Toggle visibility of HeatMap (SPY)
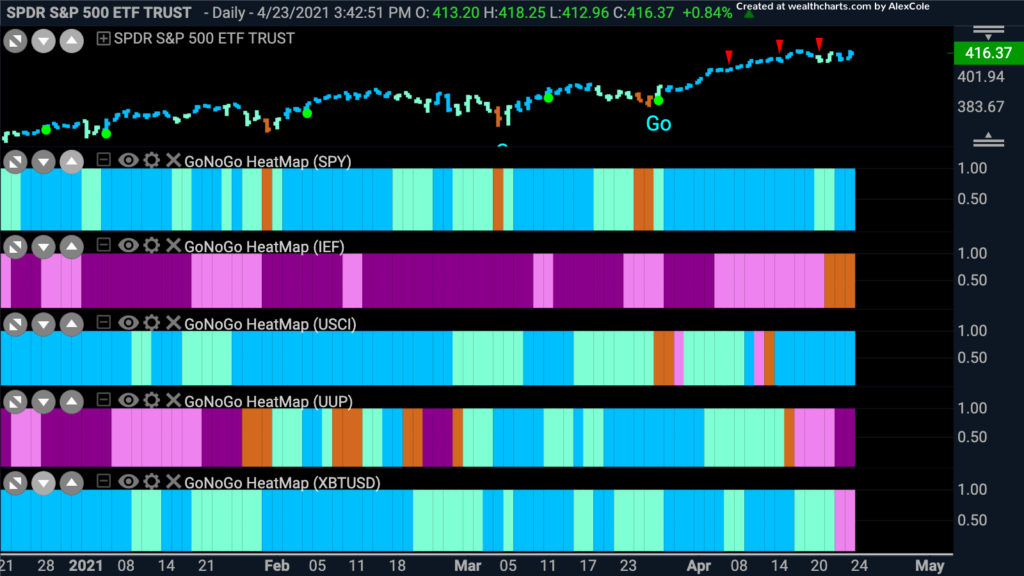1024x576 pixels. pos(128,160)
